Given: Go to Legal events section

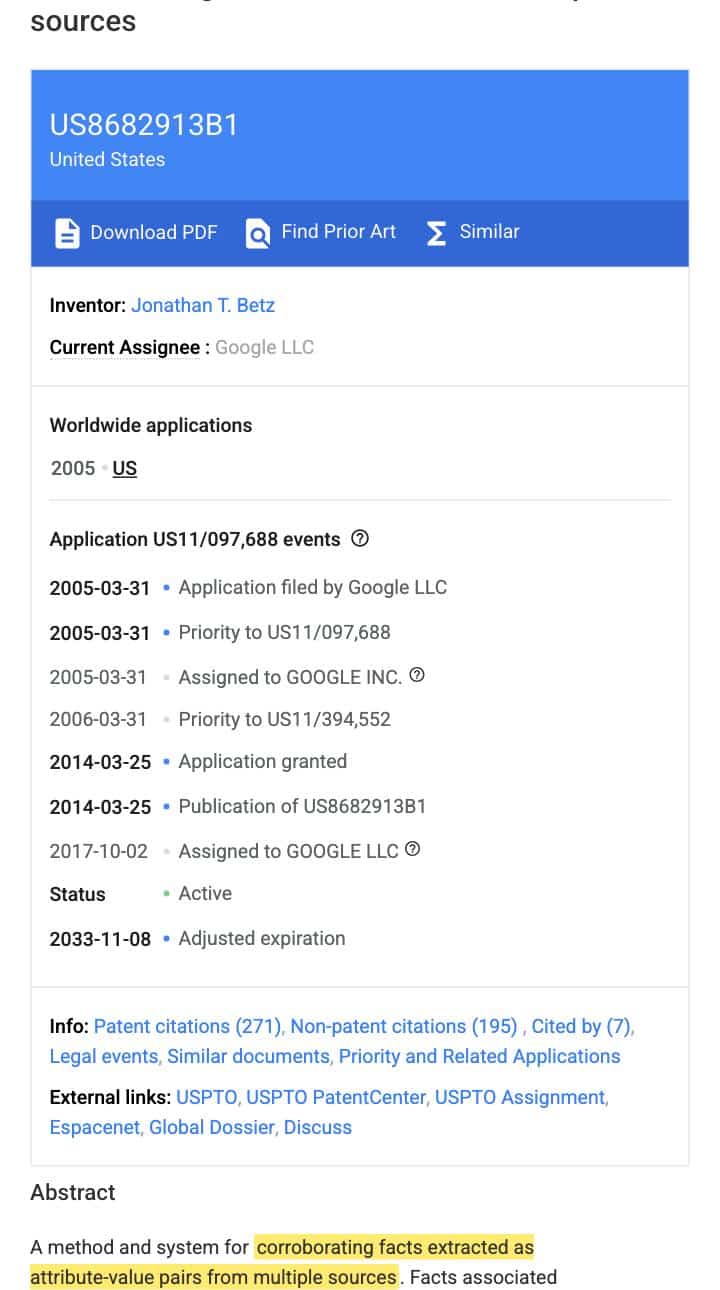Looking at the screenshot, I should [104, 1056].
